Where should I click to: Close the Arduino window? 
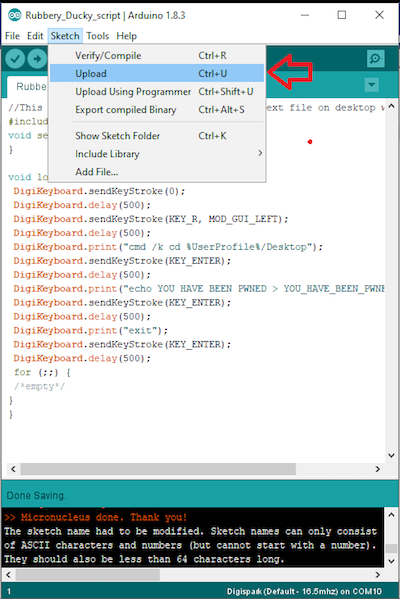coord(379,15)
